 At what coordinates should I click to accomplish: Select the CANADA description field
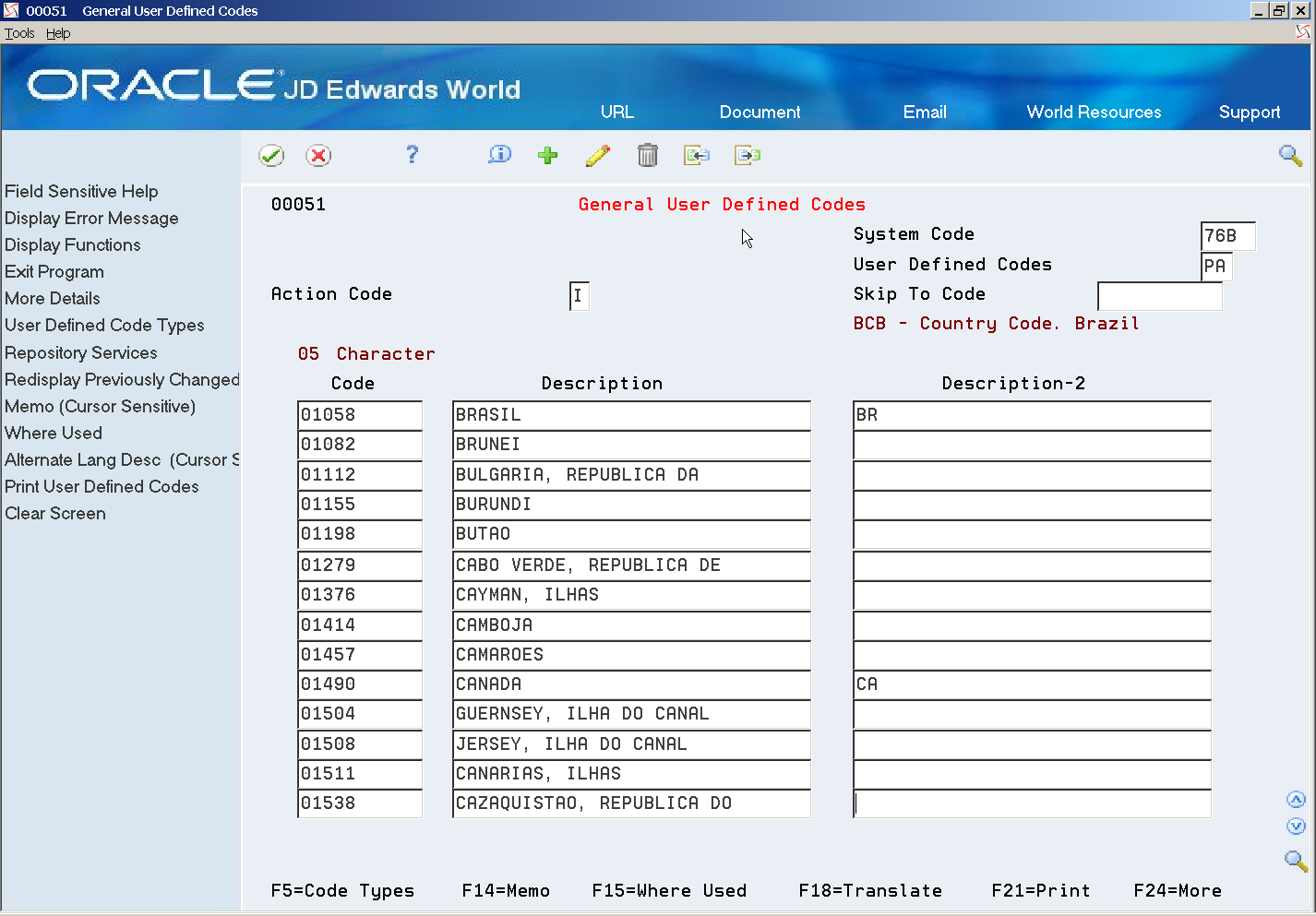631,684
